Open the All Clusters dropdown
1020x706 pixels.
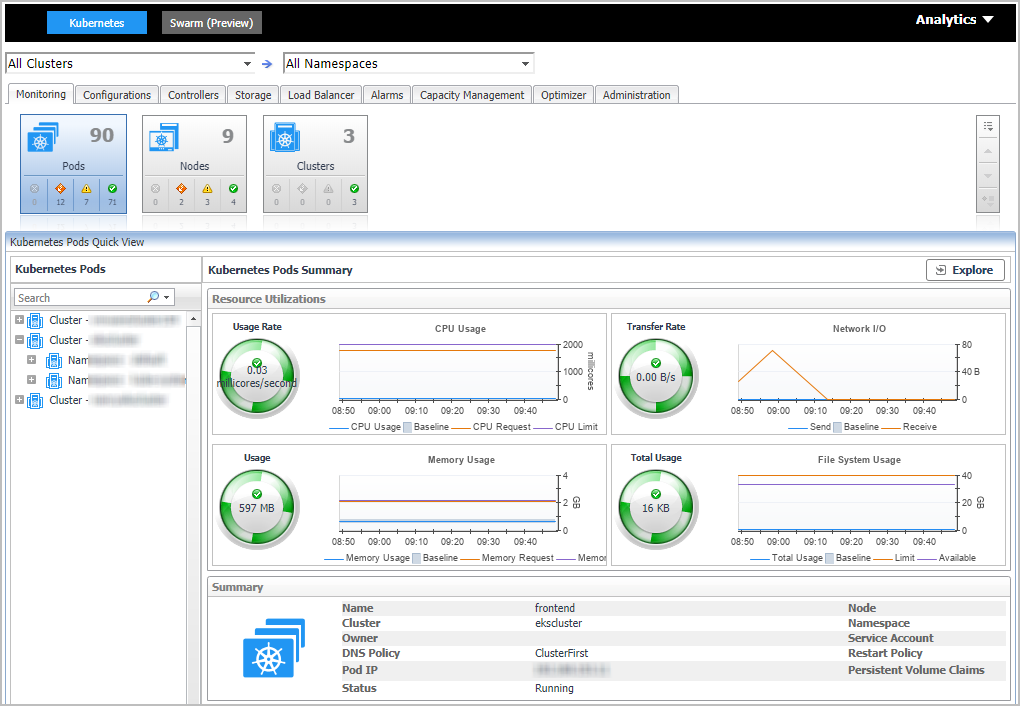pos(247,64)
